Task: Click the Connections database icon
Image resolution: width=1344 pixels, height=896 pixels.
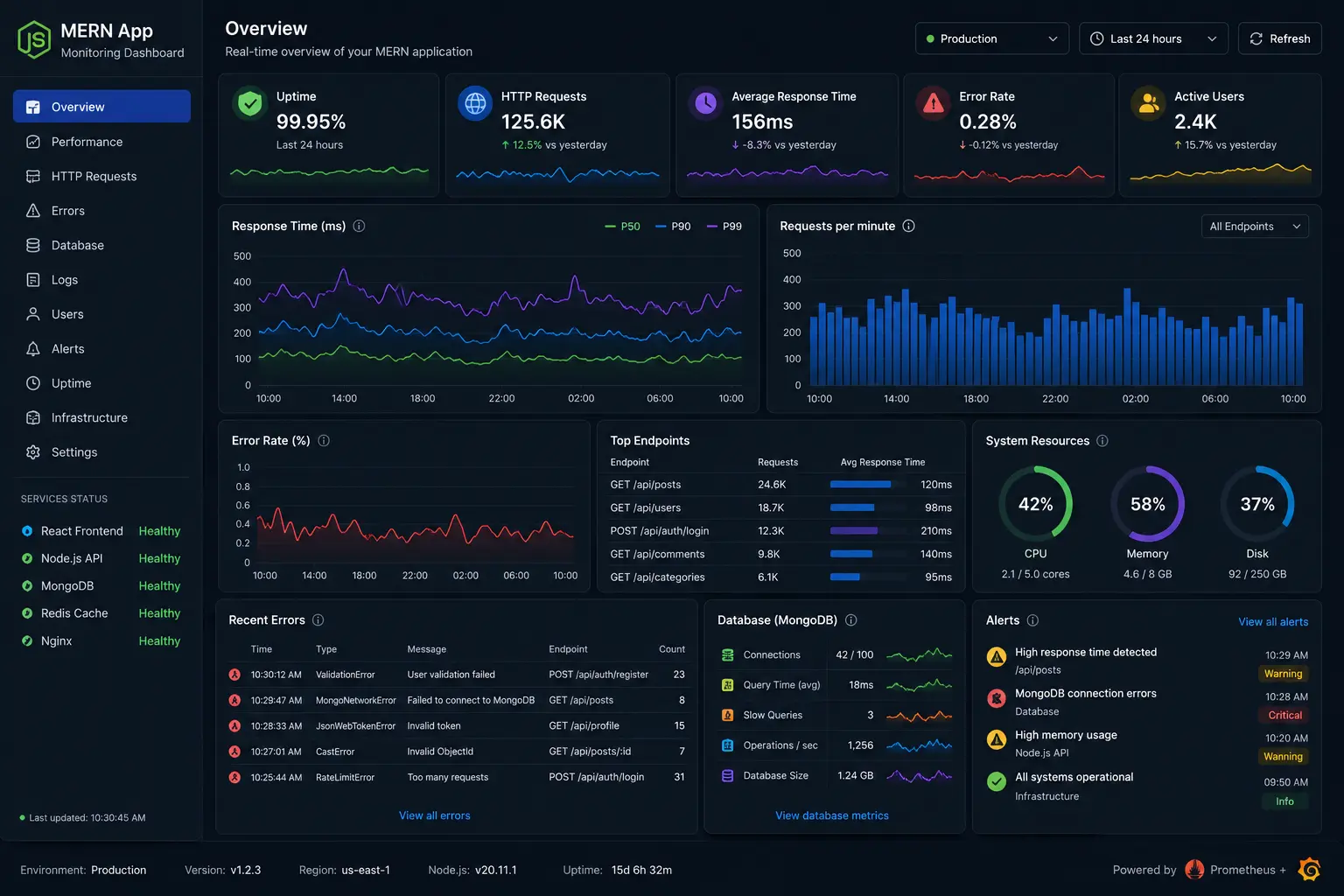Action: coord(727,654)
